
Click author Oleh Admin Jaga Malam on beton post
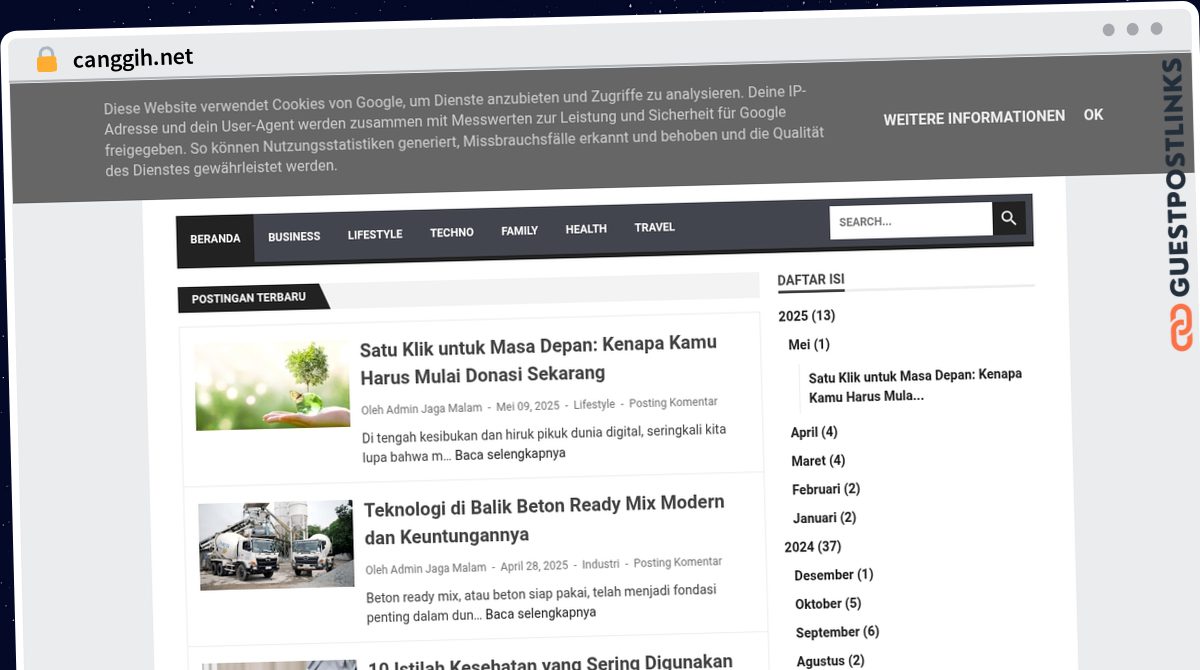click(426, 569)
